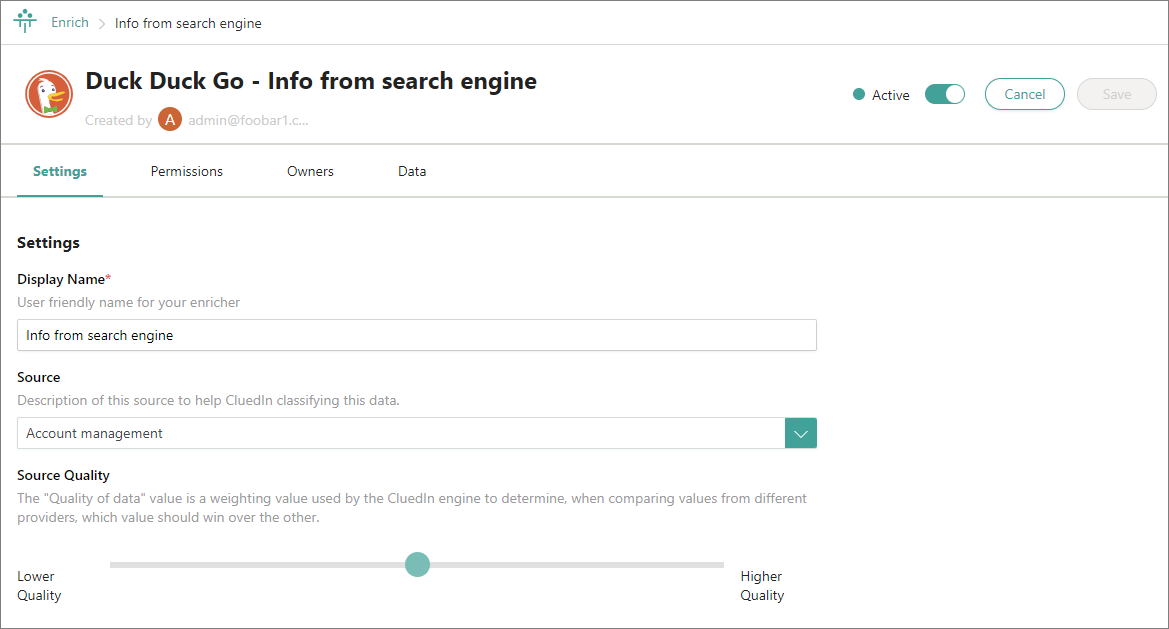Viewport: 1169px width, 629px height.
Task: Toggle the Active switch off
Action: pos(944,94)
